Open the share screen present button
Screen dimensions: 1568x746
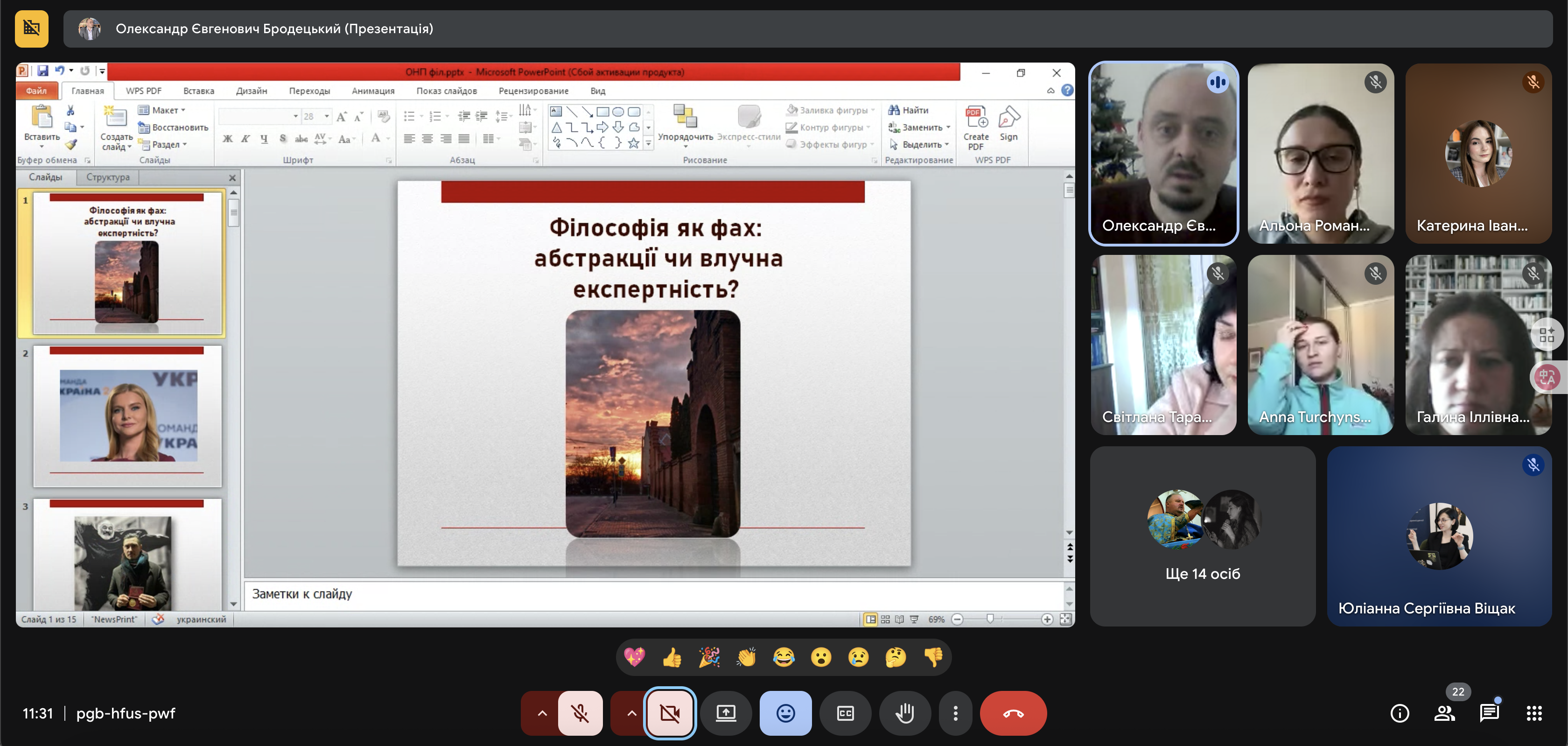tap(726, 713)
